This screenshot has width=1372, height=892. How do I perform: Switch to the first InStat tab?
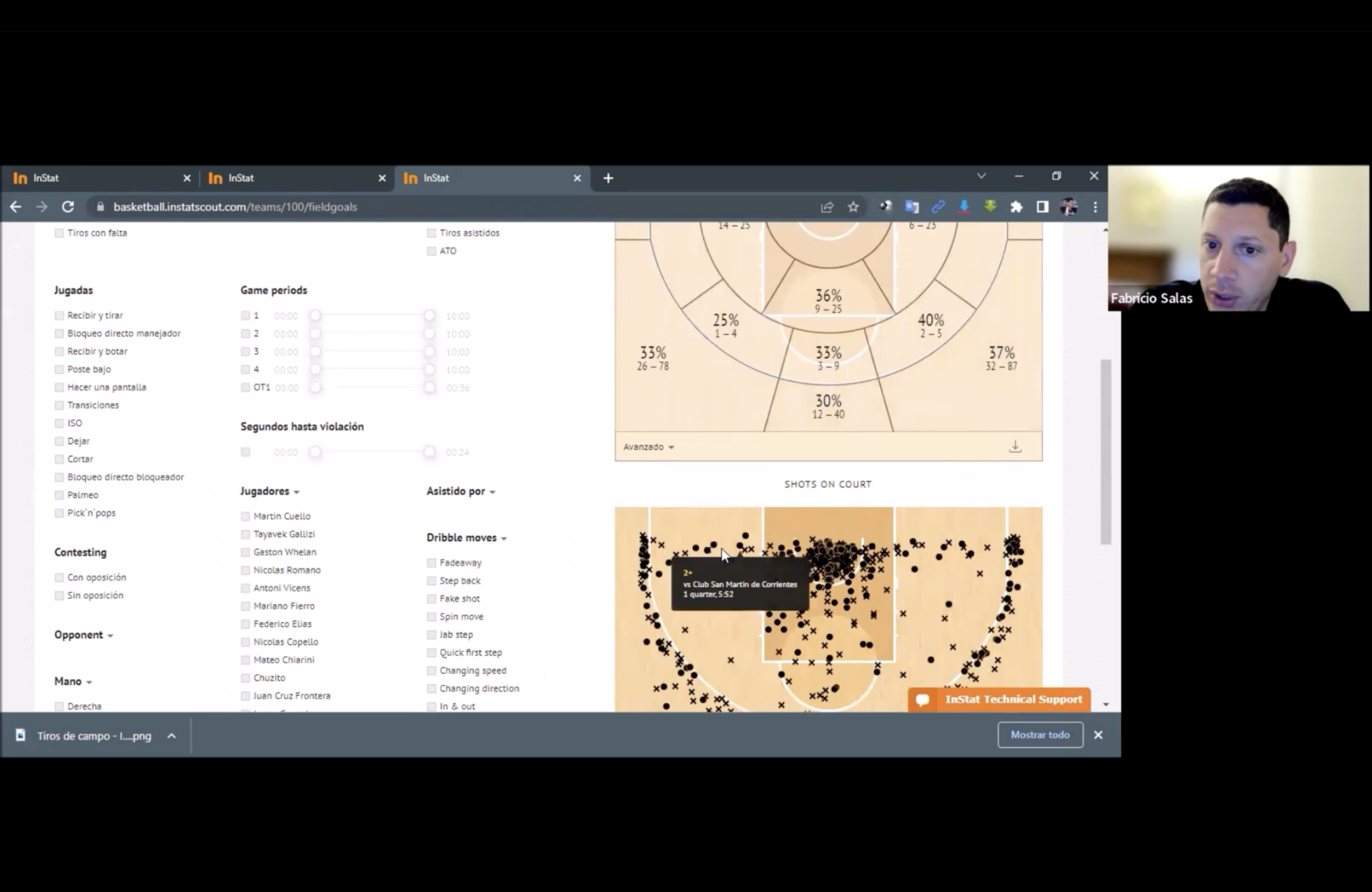[x=99, y=178]
